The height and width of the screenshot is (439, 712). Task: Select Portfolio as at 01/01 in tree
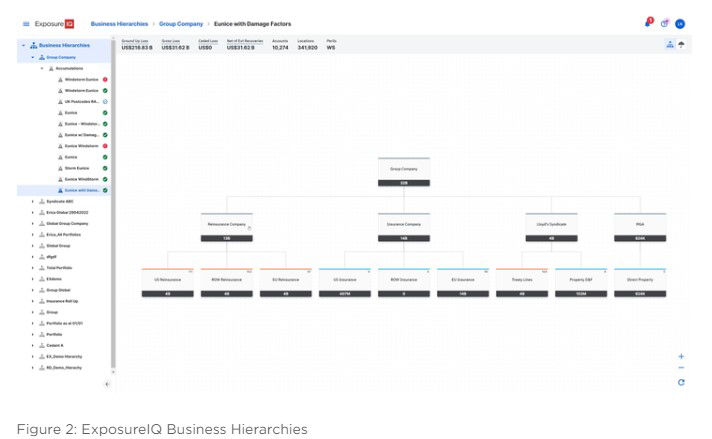(64, 323)
